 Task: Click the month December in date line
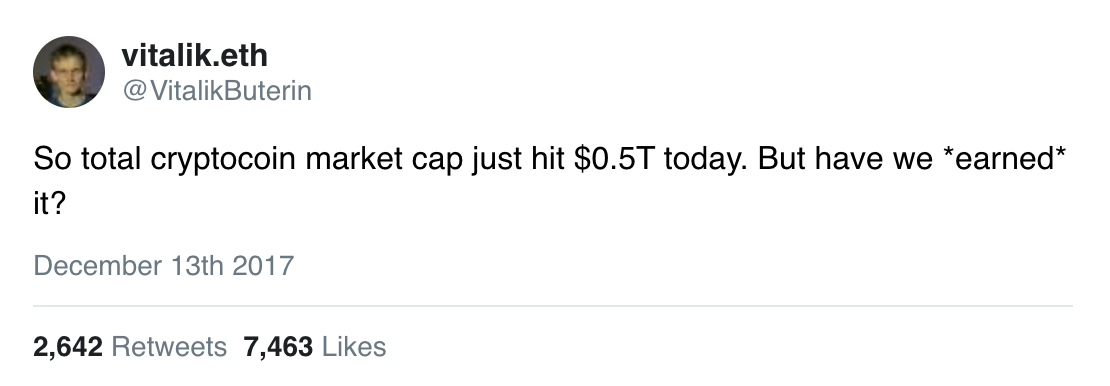click(x=98, y=266)
